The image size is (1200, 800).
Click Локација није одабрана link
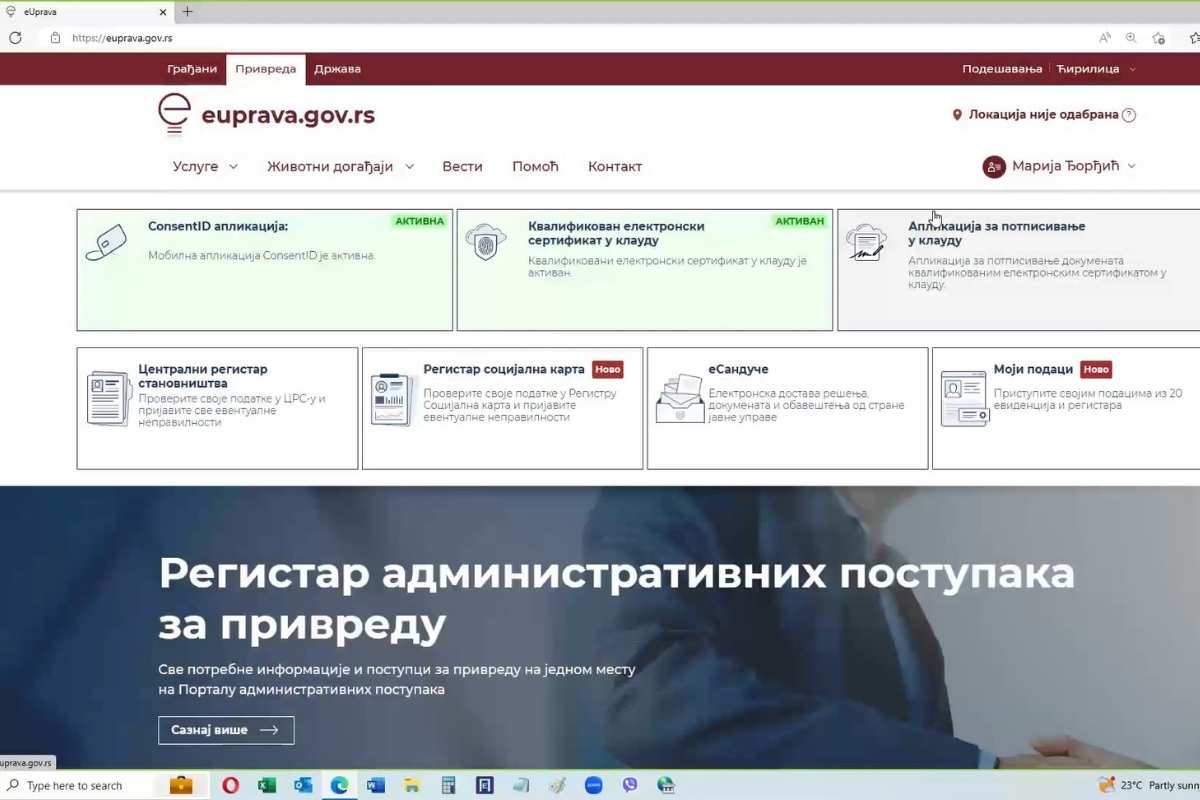point(1043,115)
